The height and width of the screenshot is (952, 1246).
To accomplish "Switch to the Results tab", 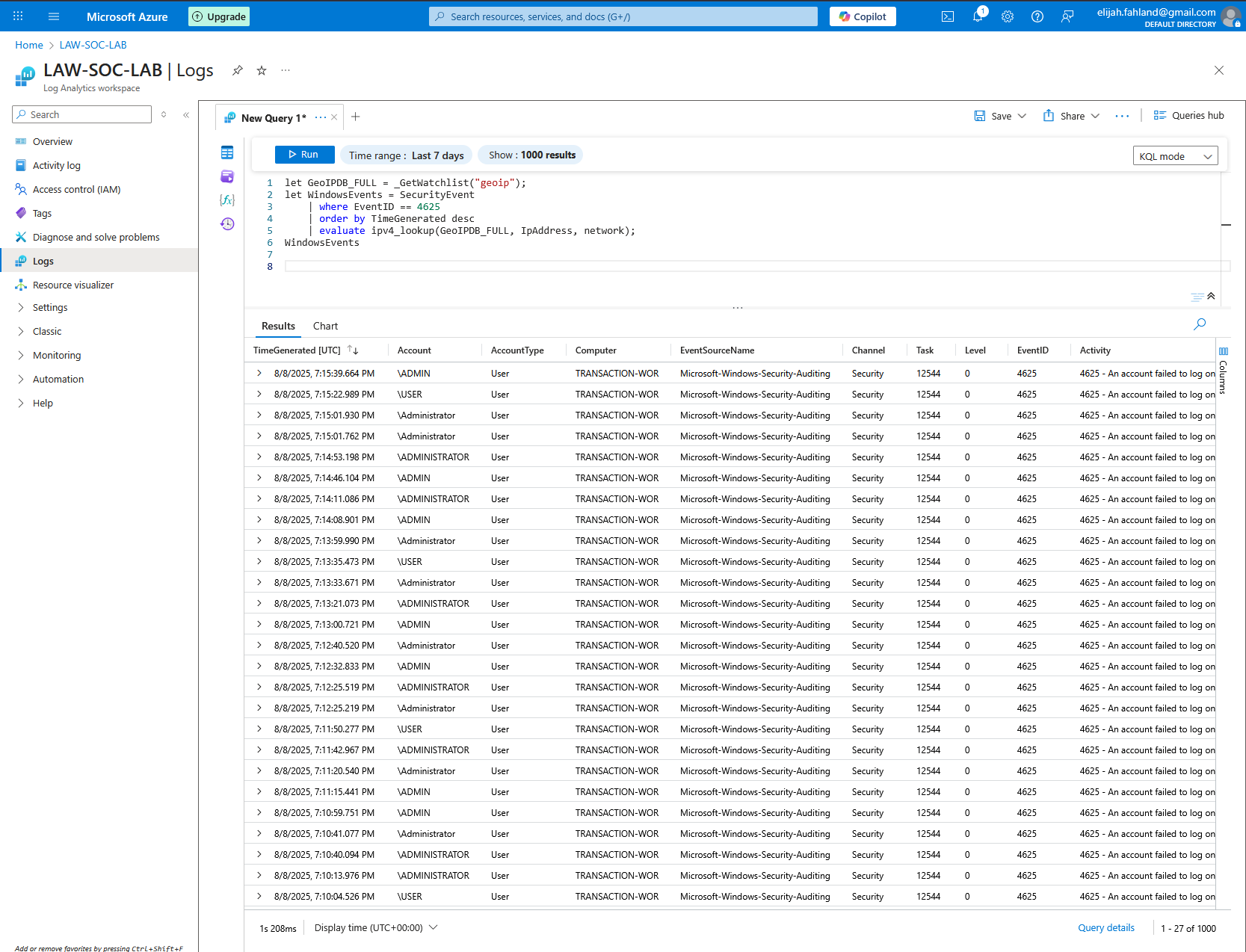I will [278, 326].
